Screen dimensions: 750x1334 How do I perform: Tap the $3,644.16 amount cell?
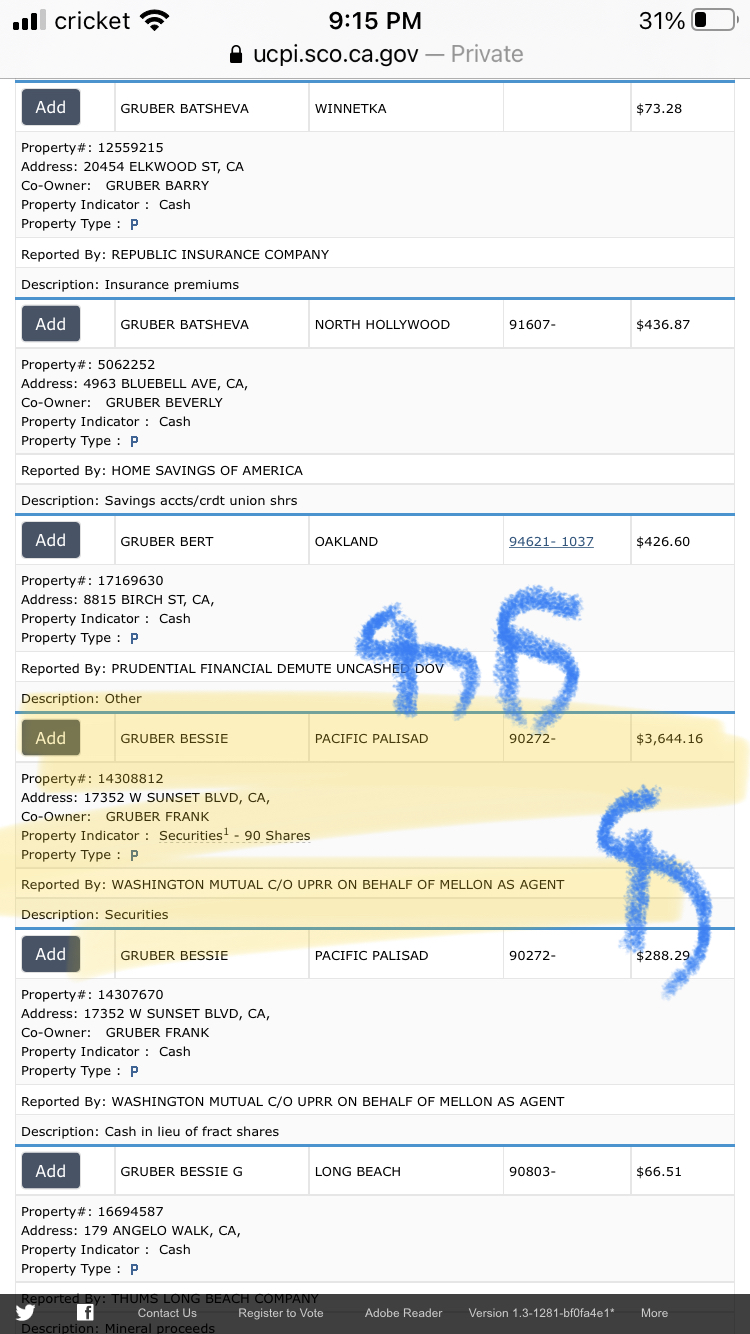tap(682, 738)
